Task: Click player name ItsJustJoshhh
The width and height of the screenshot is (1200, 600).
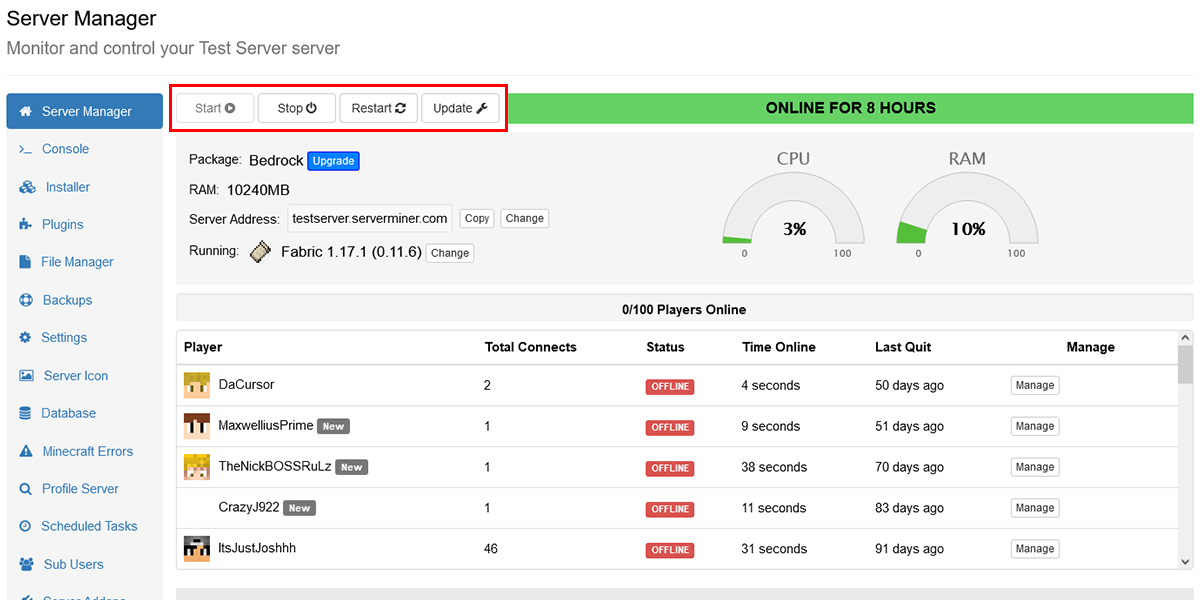Action: pyautogui.click(x=257, y=548)
